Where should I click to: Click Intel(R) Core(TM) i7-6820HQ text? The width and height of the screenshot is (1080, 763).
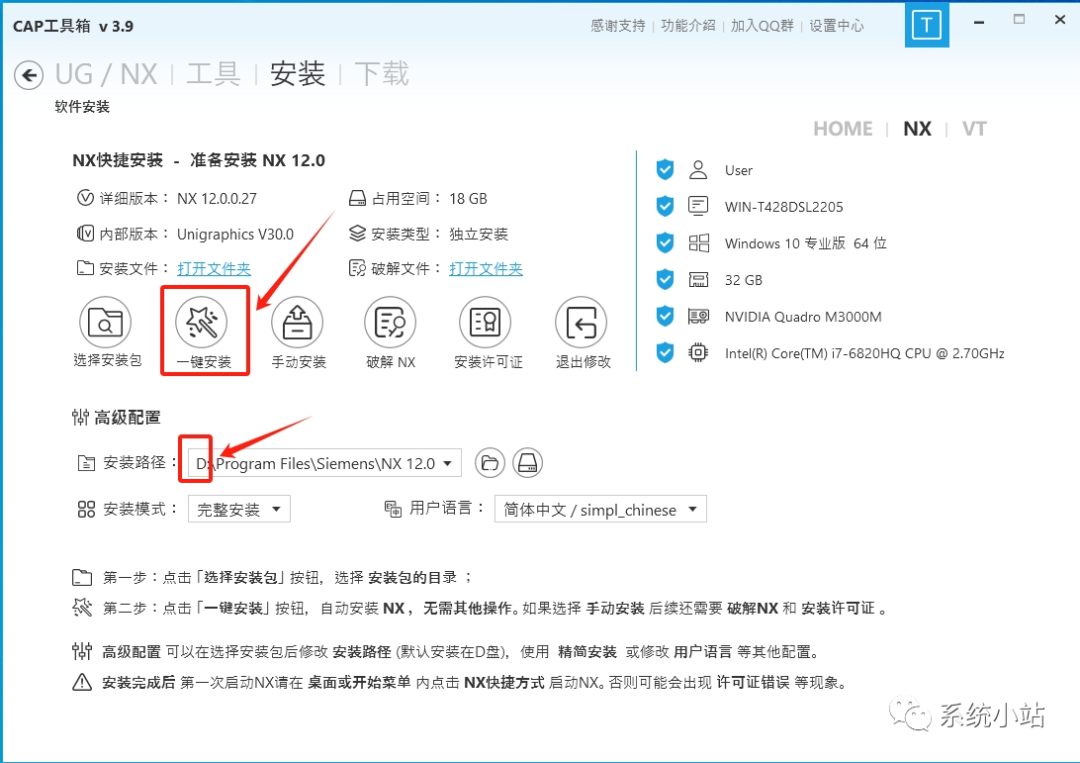coord(864,353)
